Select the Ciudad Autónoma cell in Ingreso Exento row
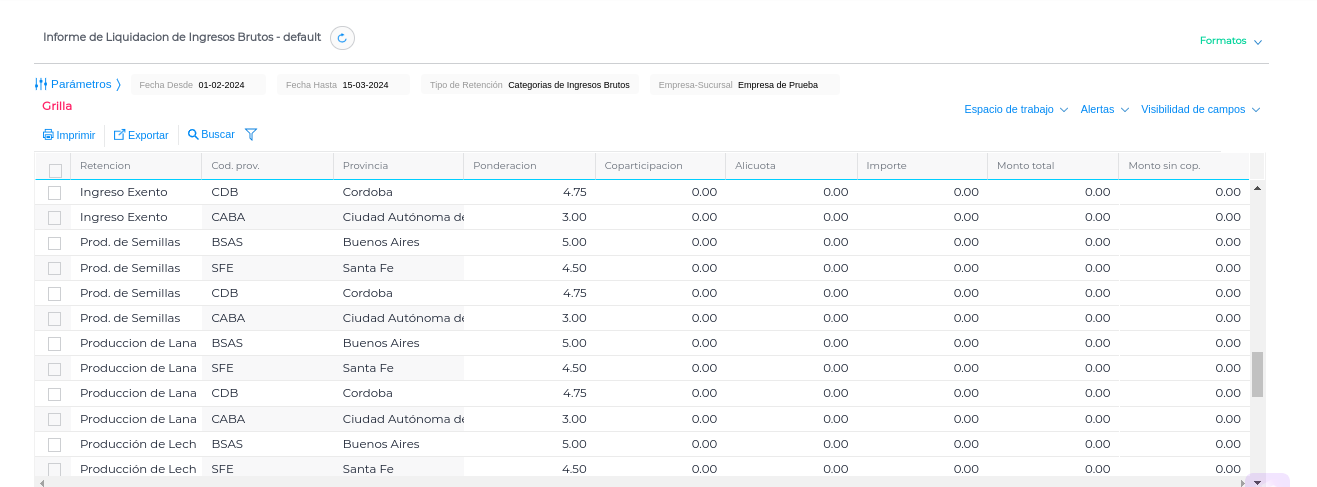The height and width of the screenshot is (487, 1317). coord(398,217)
